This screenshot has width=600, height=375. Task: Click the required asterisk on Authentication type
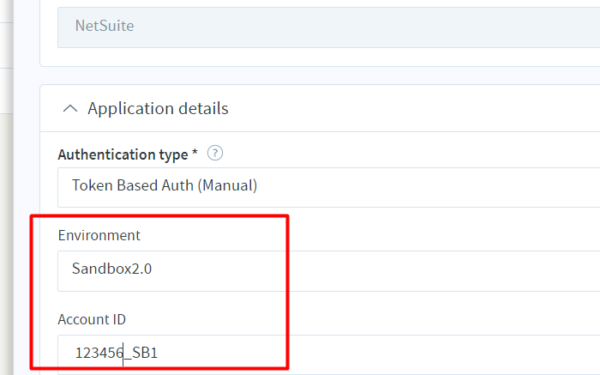point(195,152)
